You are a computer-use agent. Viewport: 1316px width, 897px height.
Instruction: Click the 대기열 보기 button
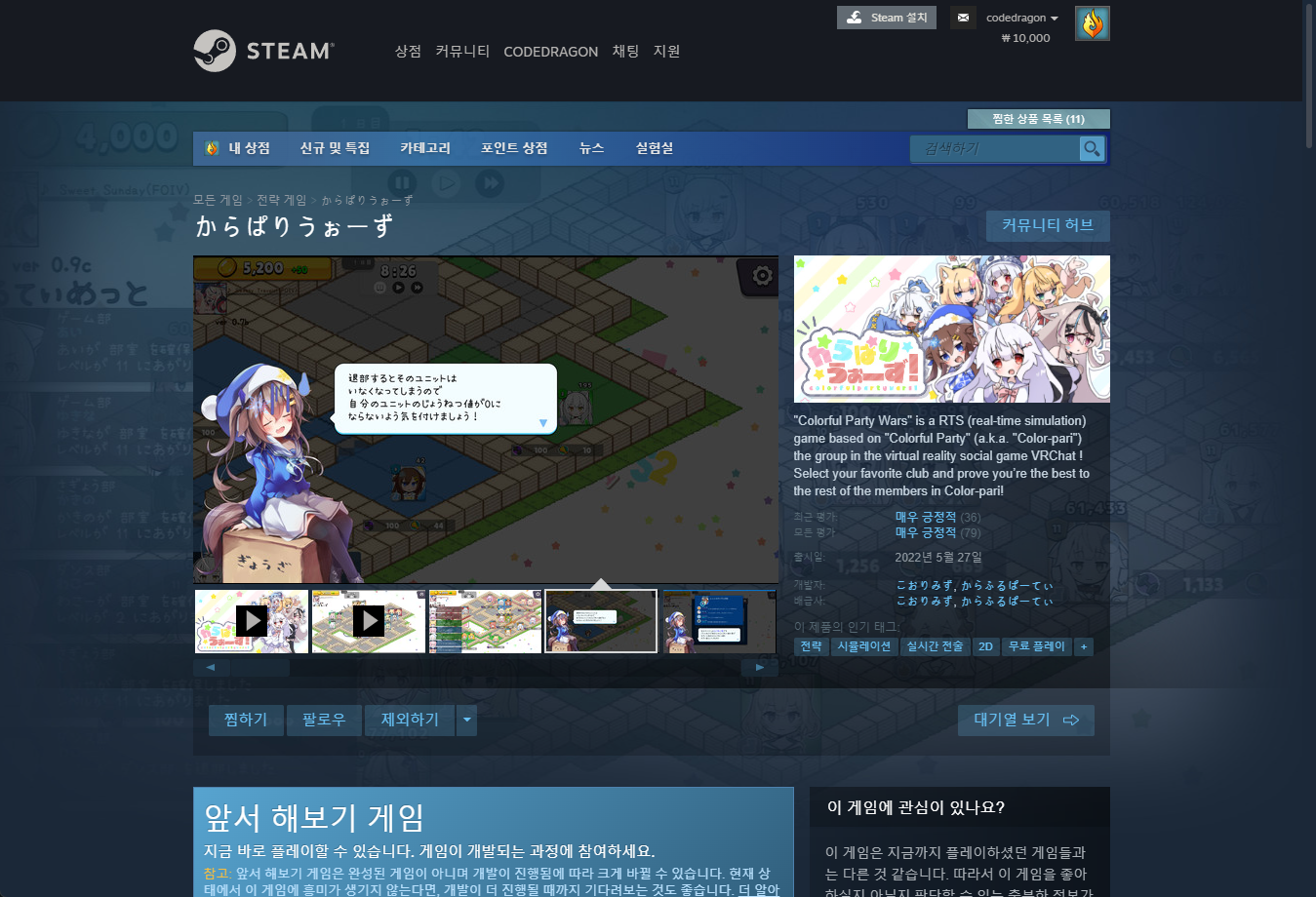pos(1026,721)
